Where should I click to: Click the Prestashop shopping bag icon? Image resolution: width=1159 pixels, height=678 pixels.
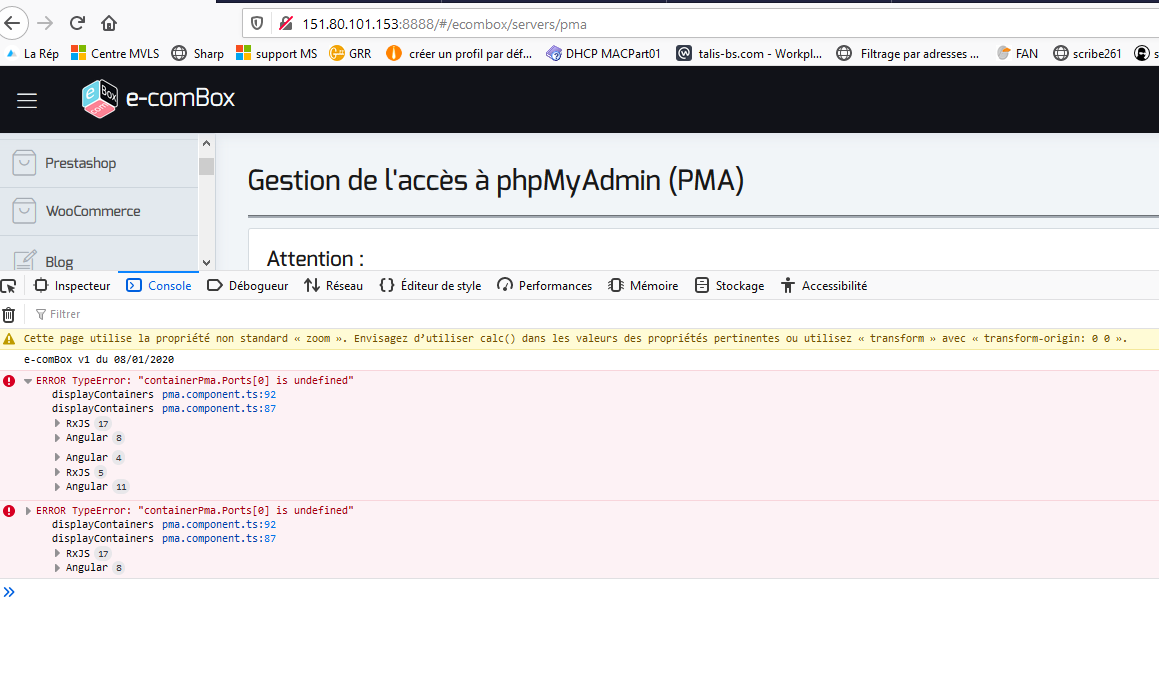[24, 163]
